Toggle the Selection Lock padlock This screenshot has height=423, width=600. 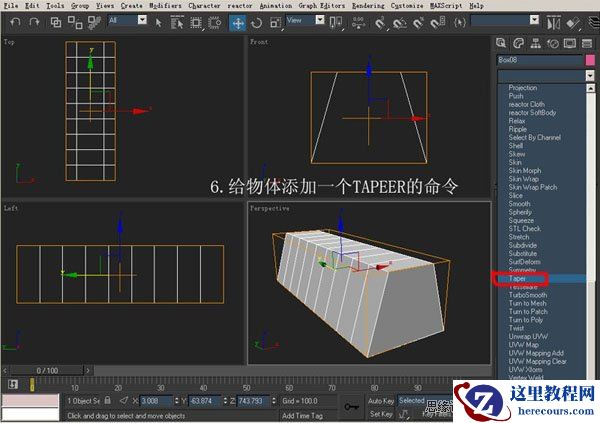click(x=108, y=400)
